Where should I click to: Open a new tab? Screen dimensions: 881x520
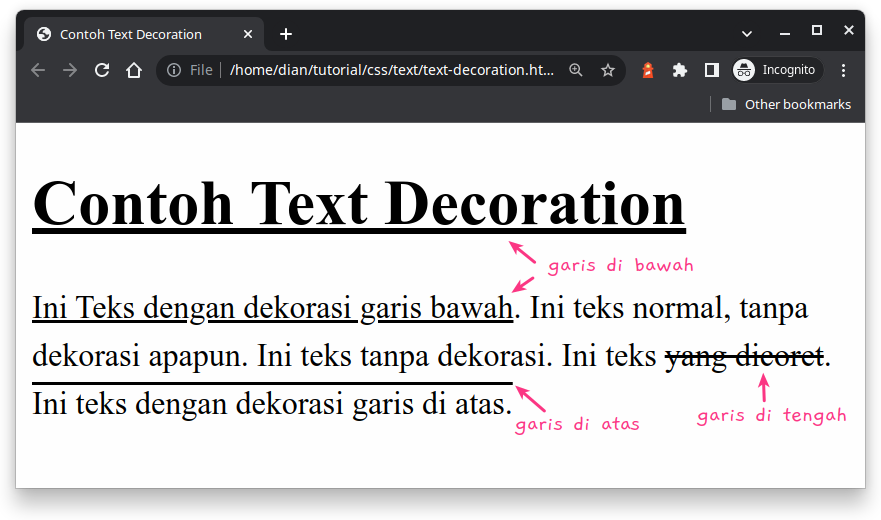(286, 34)
